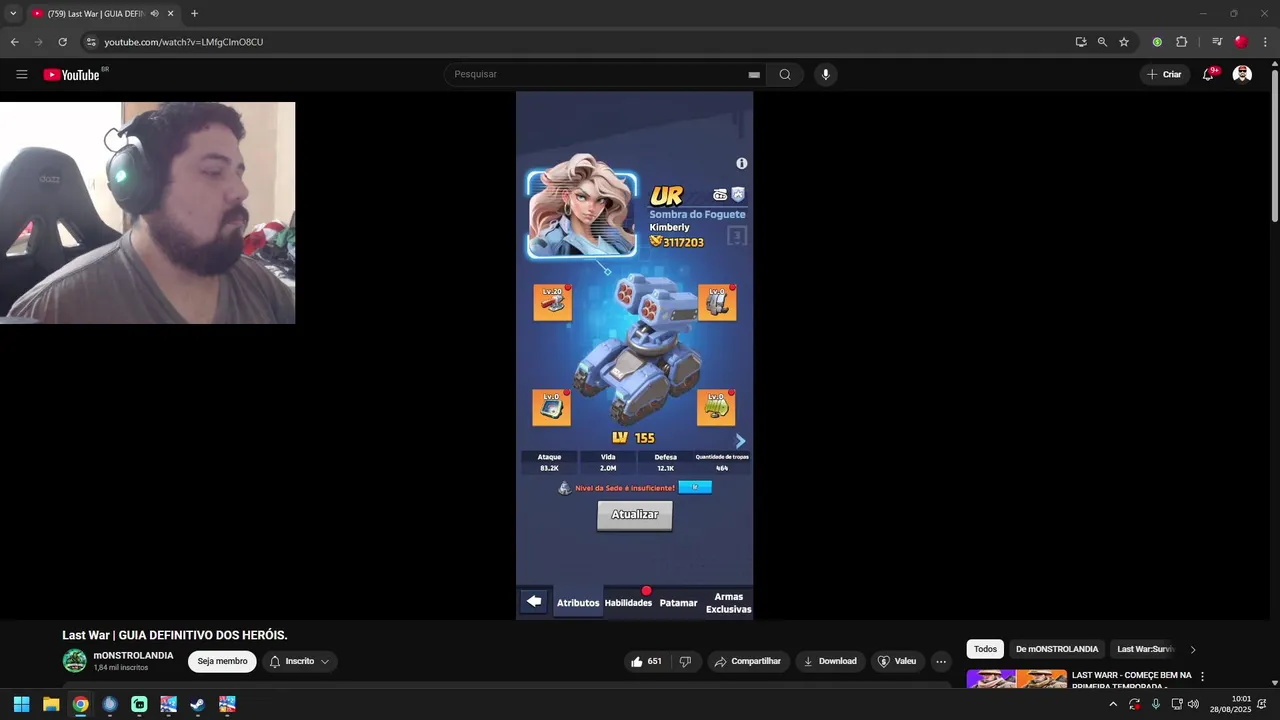Start voice search with the microphone
Screen dimensions: 1280x720
pos(826,74)
